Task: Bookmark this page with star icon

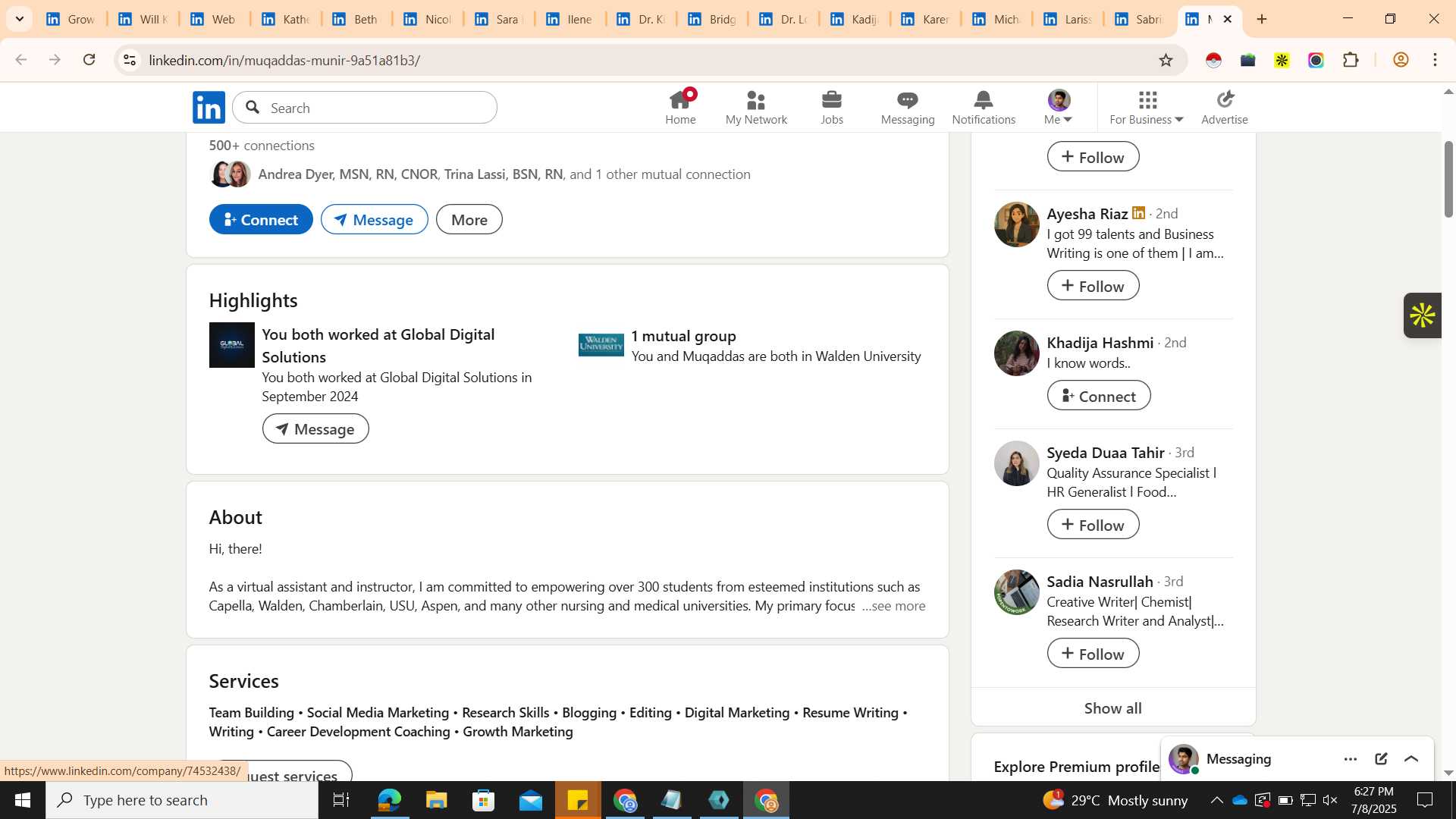Action: (x=1166, y=60)
